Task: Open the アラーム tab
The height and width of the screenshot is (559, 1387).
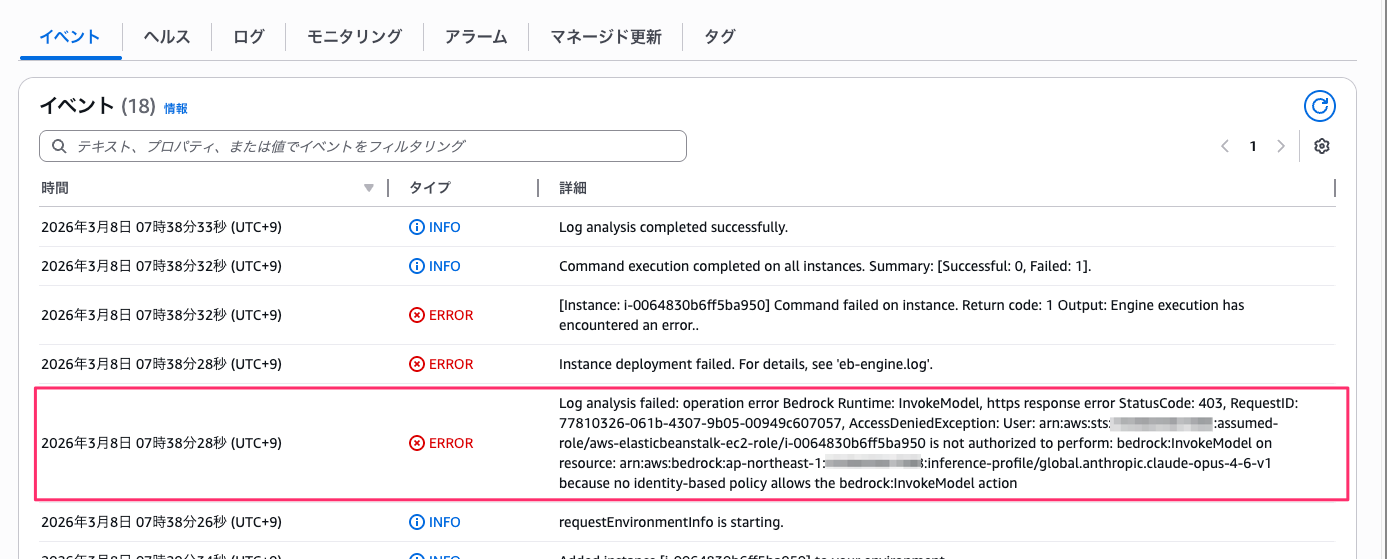Action: coord(475,37)
